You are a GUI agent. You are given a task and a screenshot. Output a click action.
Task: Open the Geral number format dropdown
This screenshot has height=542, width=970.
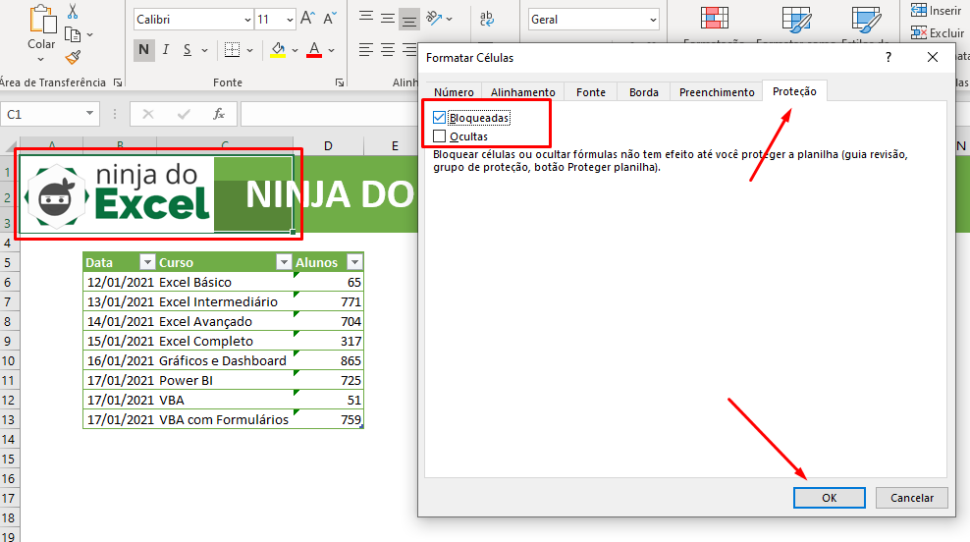pyautogui.click(x=653, y=20)
